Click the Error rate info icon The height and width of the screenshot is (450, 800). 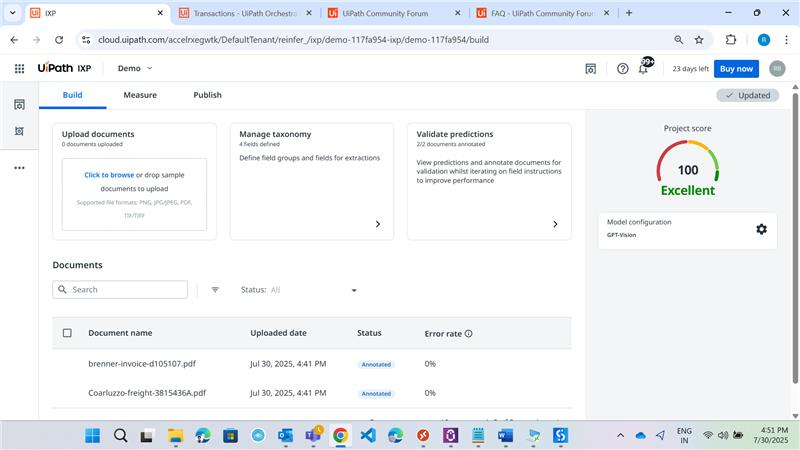point(468,333)
